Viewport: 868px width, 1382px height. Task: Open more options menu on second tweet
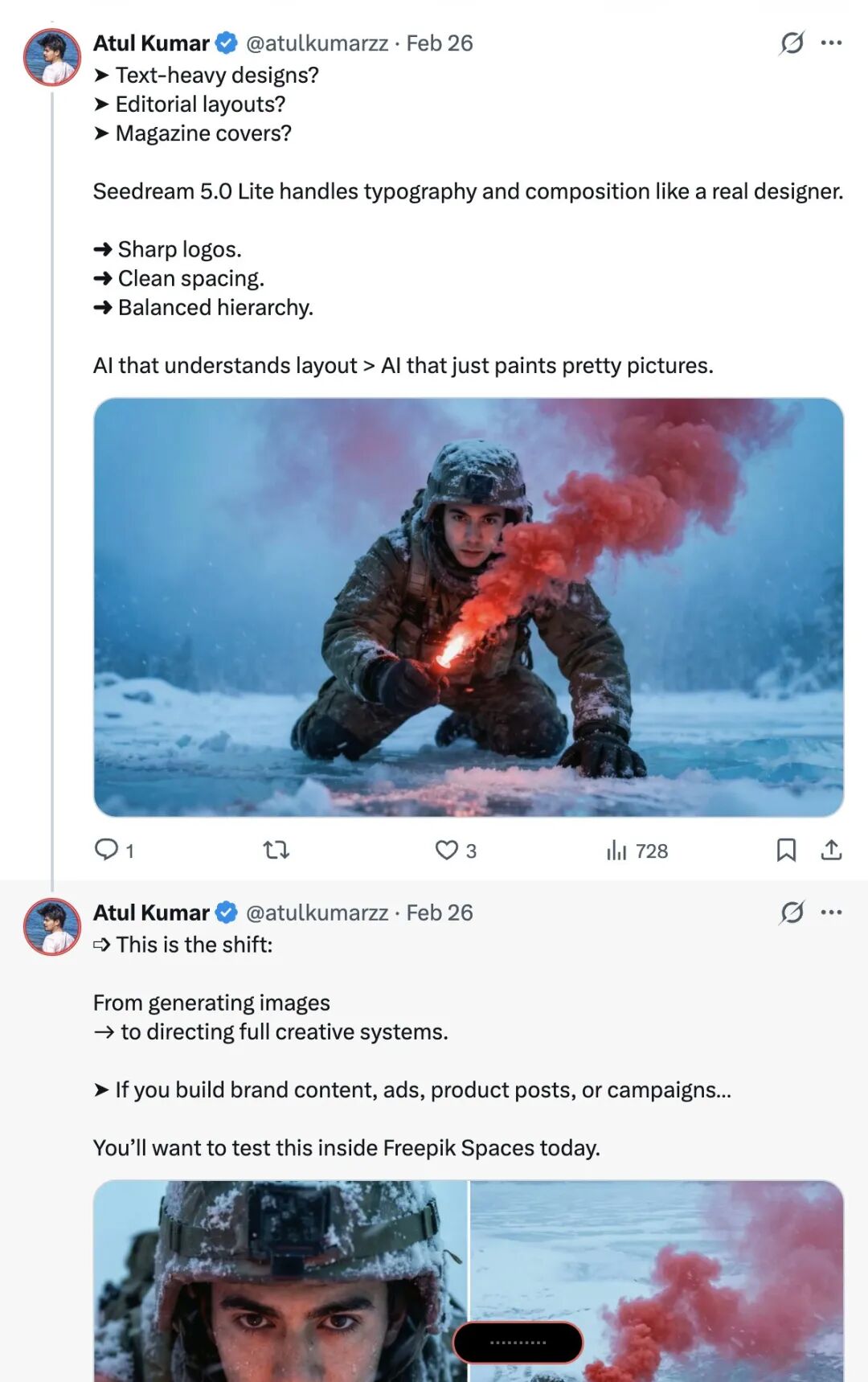(x=831, y=912)
